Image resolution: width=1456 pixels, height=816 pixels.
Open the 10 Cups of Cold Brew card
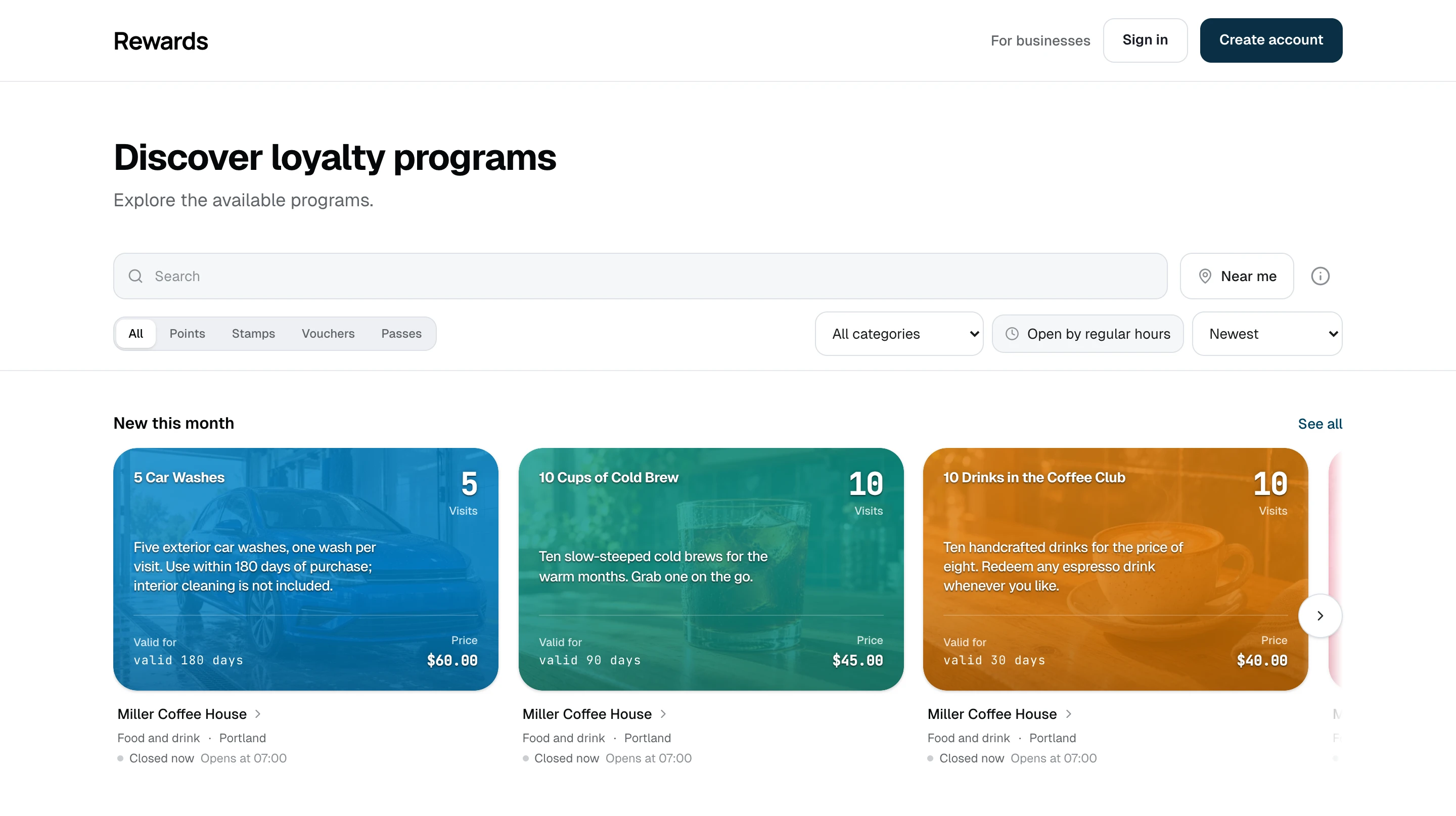pyautogui.click(x=710, y=569)
